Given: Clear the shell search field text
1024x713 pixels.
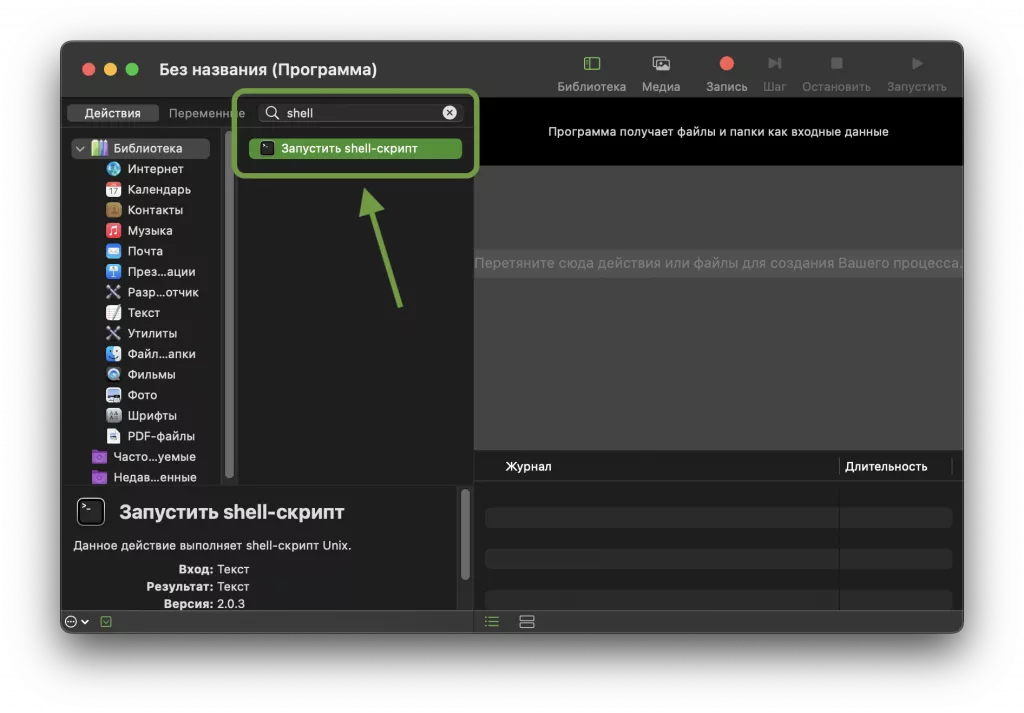Looking at the screenshot, I should 450,113.
